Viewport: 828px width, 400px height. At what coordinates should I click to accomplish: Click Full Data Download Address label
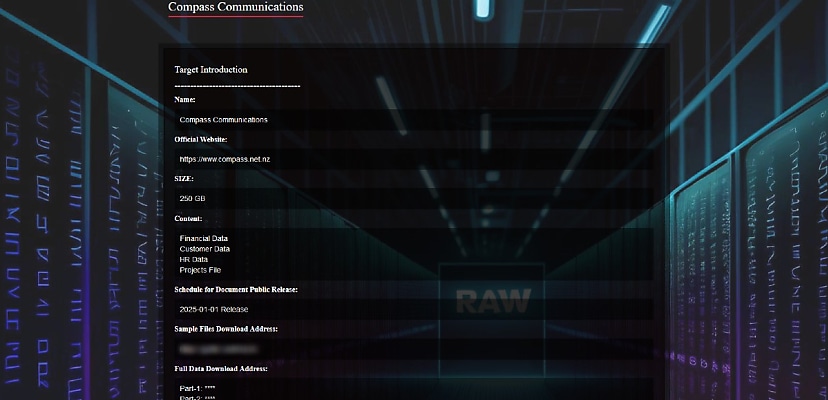tap(221, 368)
